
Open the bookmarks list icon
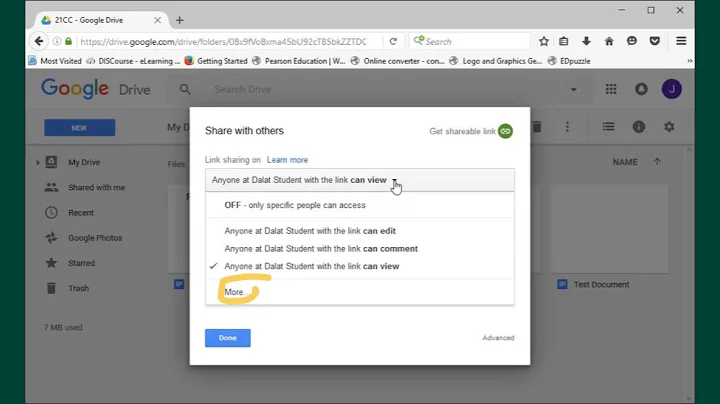(563, 41)
